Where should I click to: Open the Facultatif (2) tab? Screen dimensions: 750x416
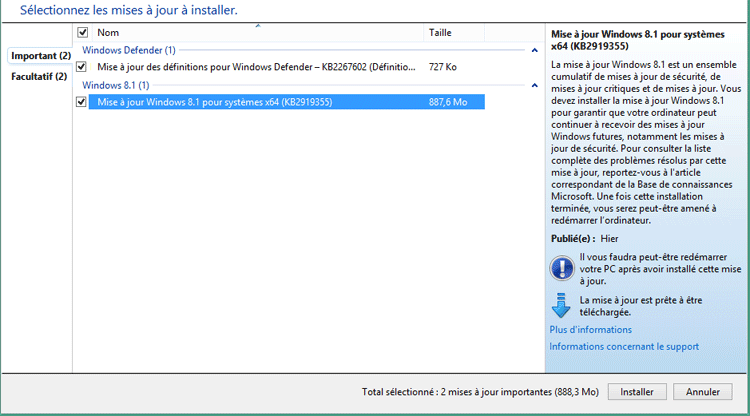coord(40,76)
